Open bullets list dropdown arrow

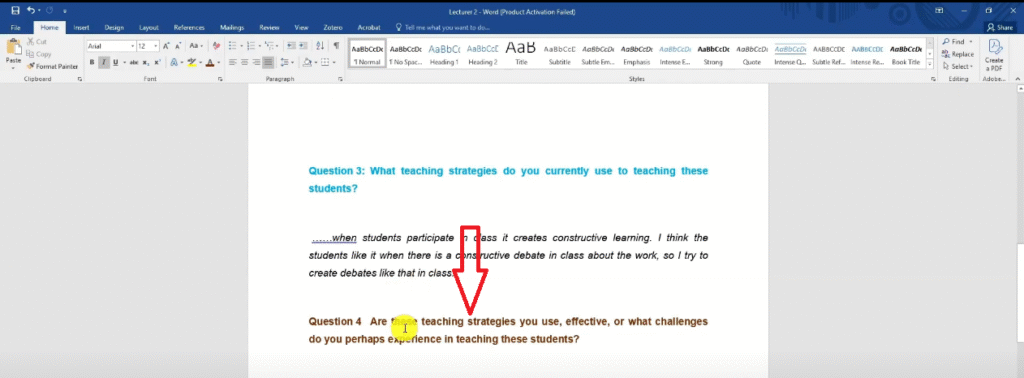(x=242, y=46)
